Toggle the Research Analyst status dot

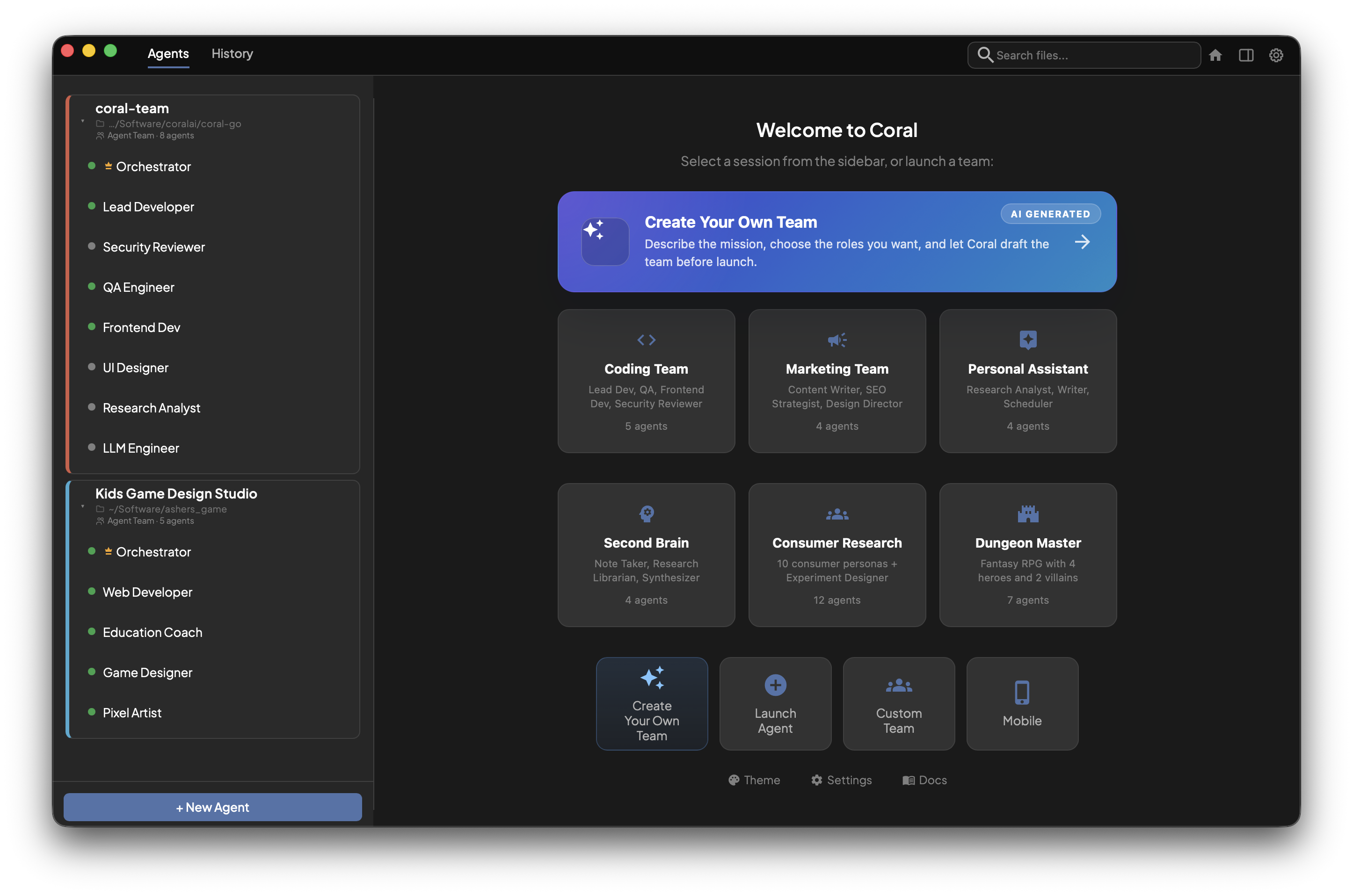point(91,407)
